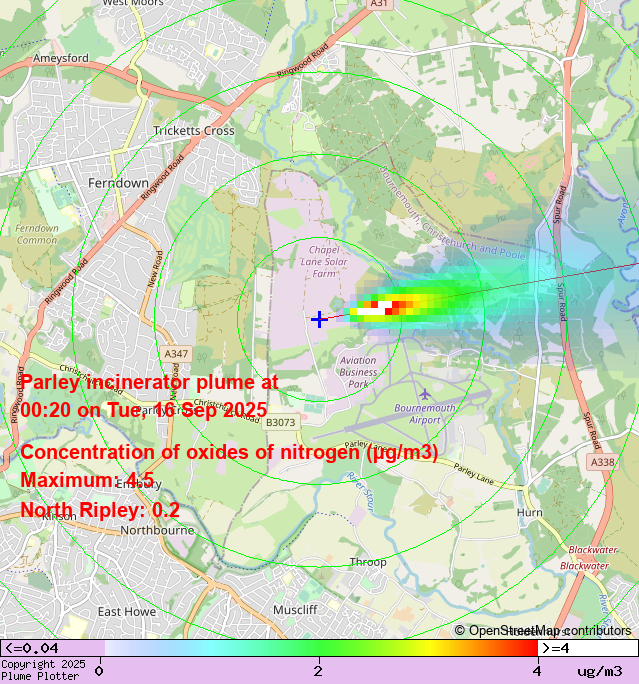Open the OpenStreetMap contributors attribution

point(543,630)
